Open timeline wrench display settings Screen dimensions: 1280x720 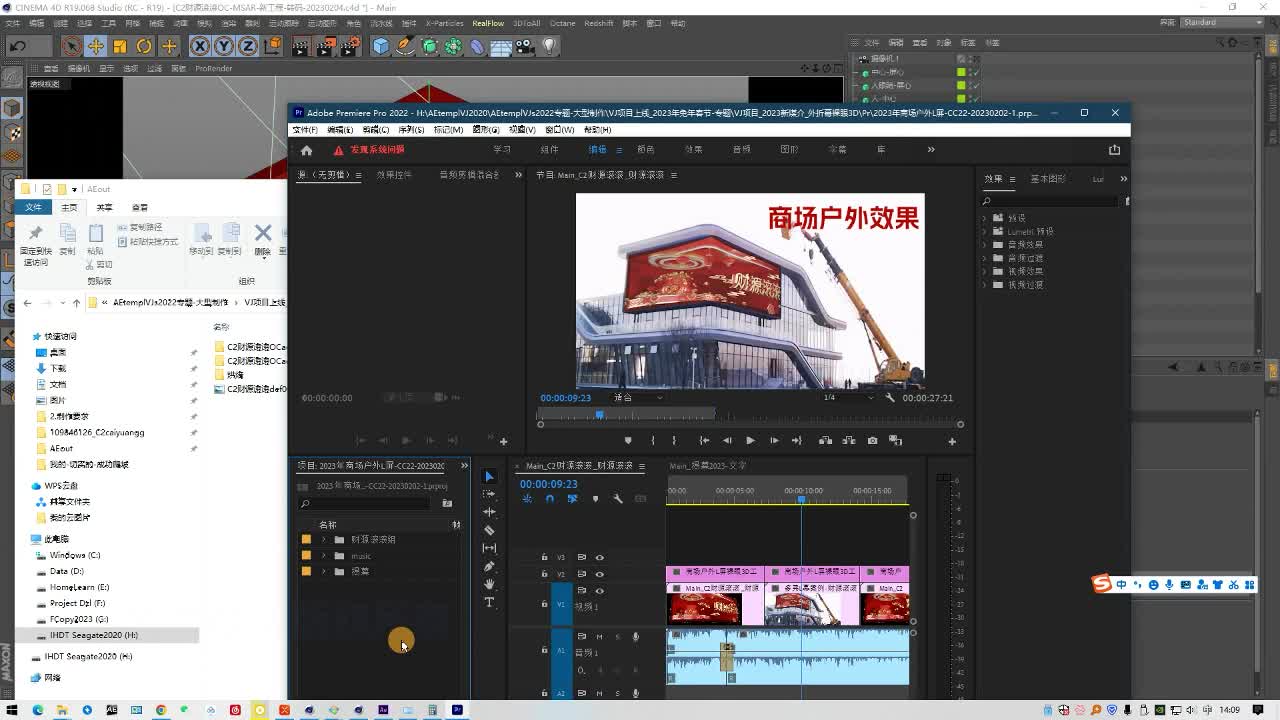[x=618, y=499]
